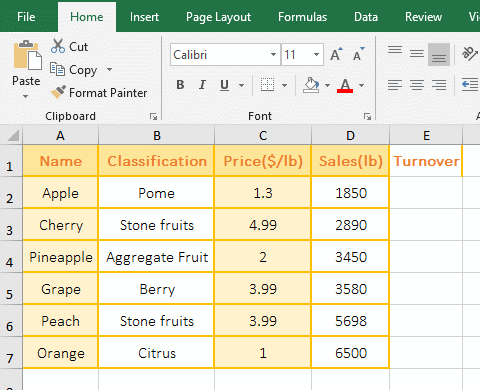The width and height of the screenshot is (480, 390).
Task: Cut the selection with scissors icon
Action: pos(58,46)
